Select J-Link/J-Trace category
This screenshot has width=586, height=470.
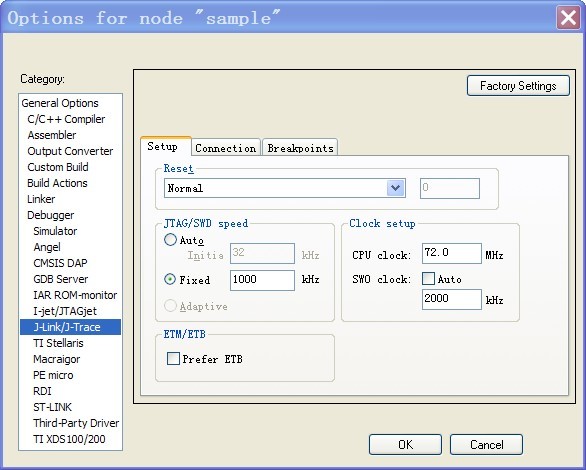(70, 327)
